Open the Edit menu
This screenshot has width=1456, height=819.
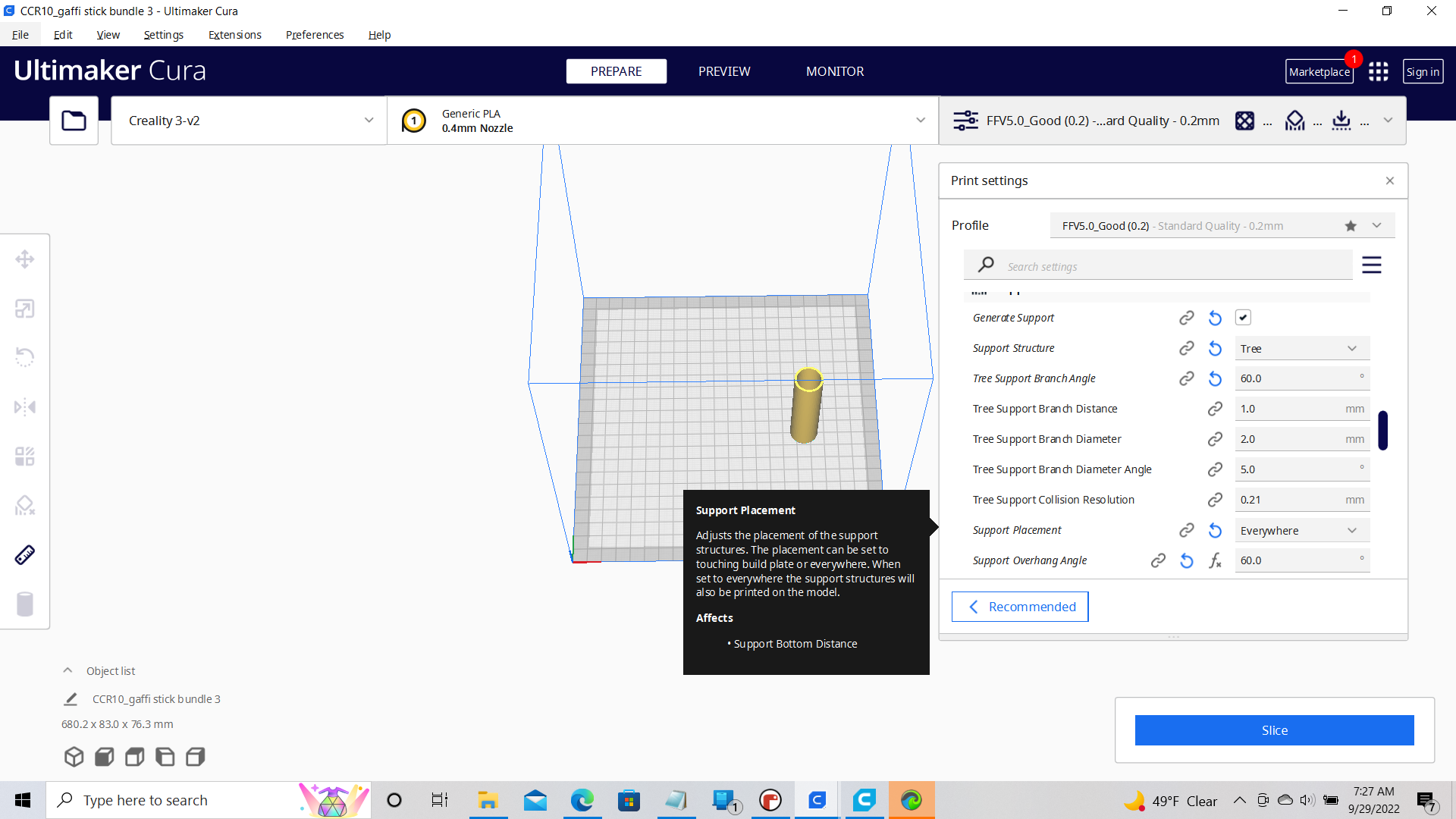tap(63, 35)
